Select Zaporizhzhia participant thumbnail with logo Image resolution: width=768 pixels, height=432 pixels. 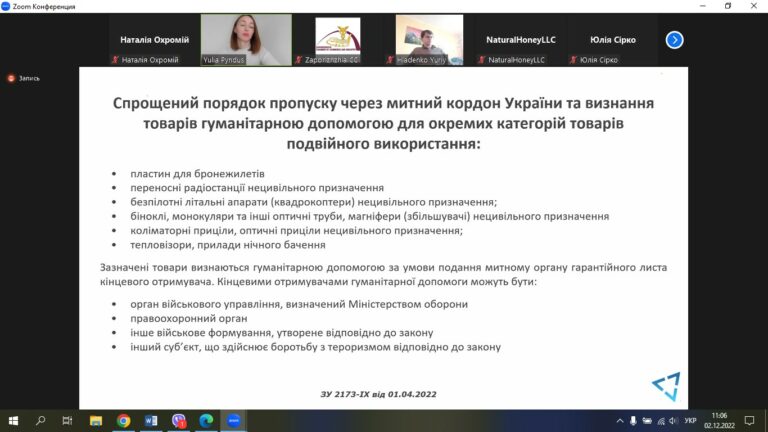pyautogui.click(x=337, y=40)
